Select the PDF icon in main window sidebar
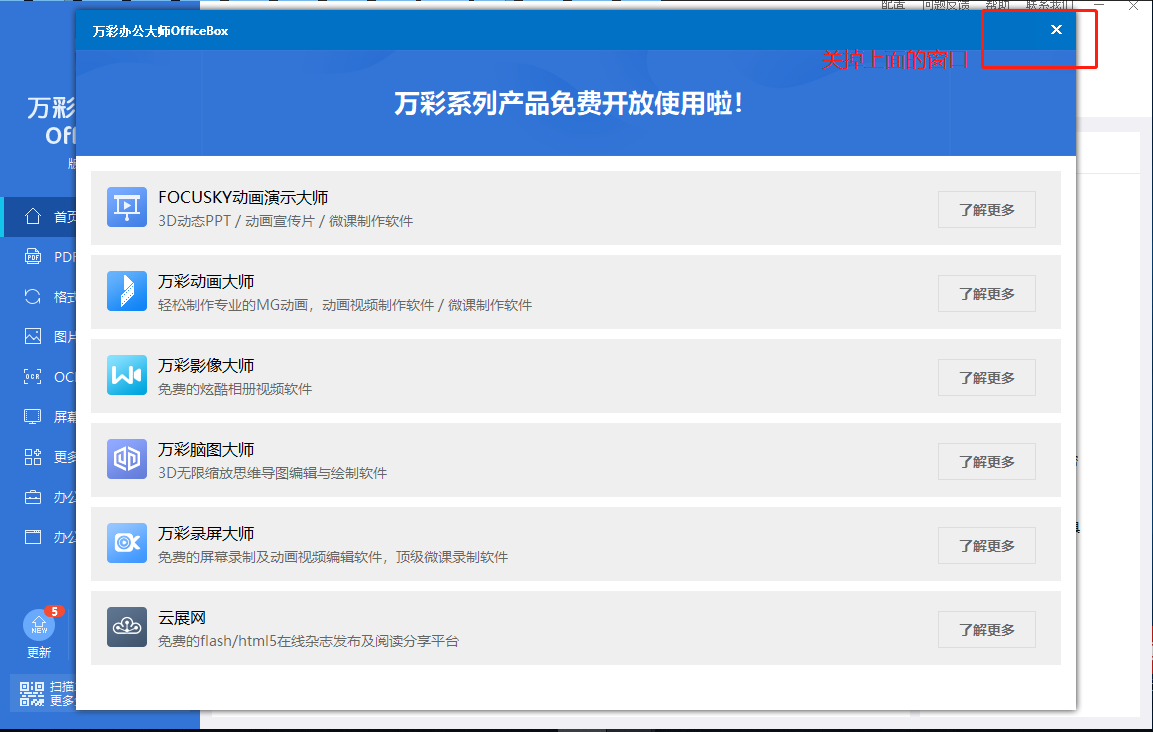1153x732 pixels. [32, 256]
